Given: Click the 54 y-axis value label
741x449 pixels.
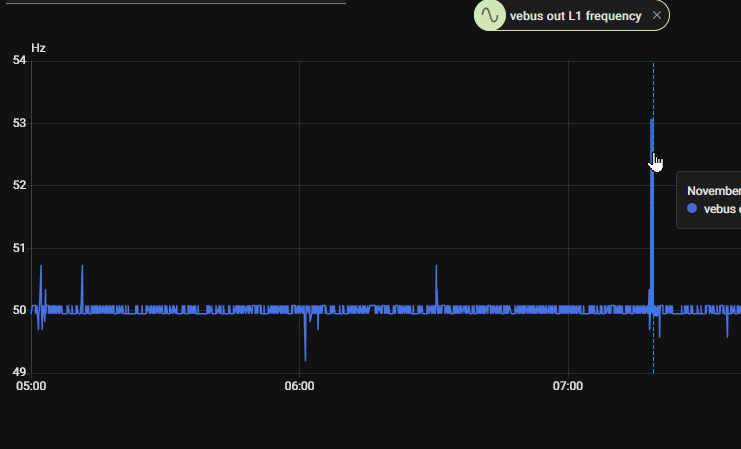Looking at the screenshot, I should (x=19, y=60).
